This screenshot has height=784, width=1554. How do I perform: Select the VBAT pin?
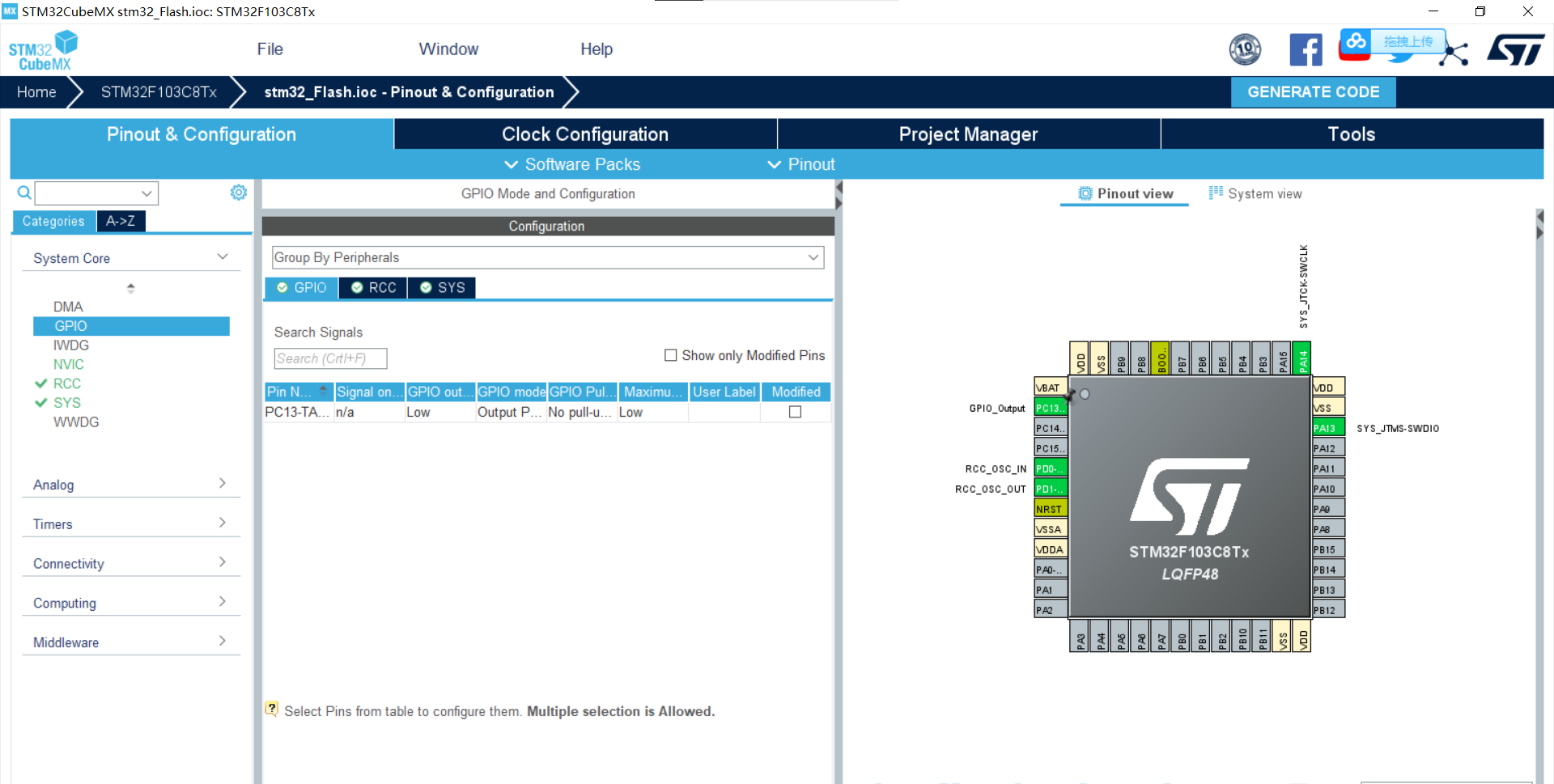tap(1051, 388)
